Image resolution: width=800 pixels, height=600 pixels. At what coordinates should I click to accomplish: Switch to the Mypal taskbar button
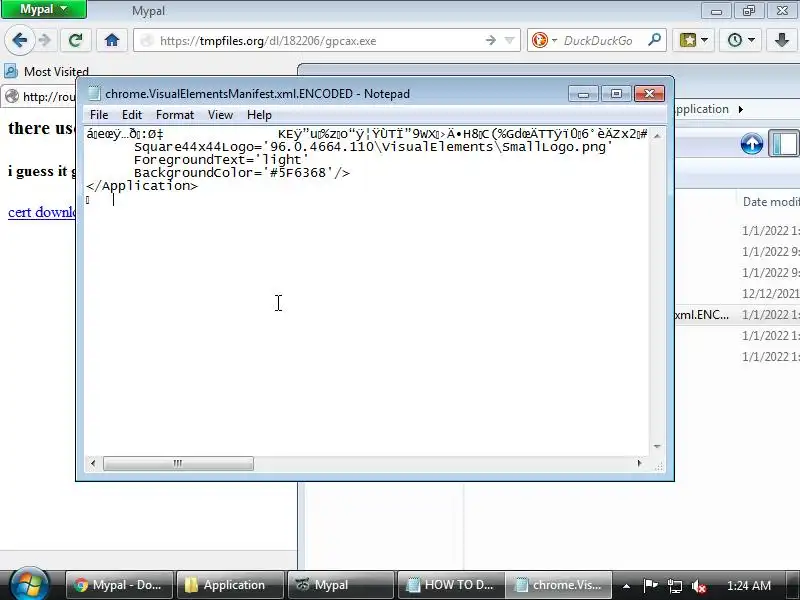(340, 585)
